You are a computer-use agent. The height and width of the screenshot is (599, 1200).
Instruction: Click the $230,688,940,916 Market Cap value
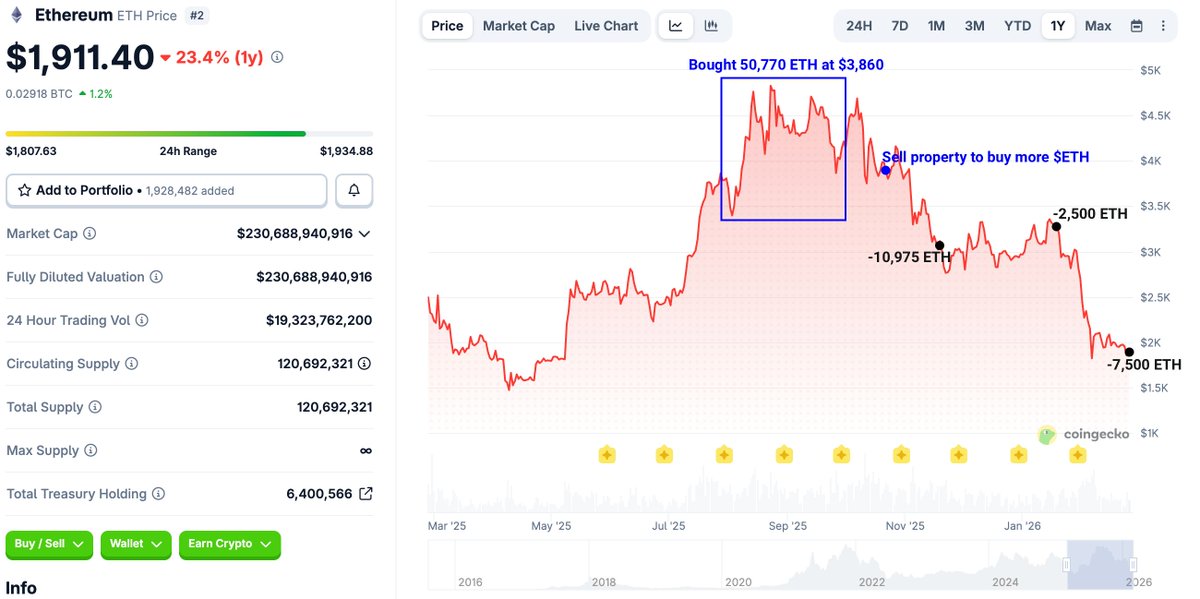tap(295, 233)
